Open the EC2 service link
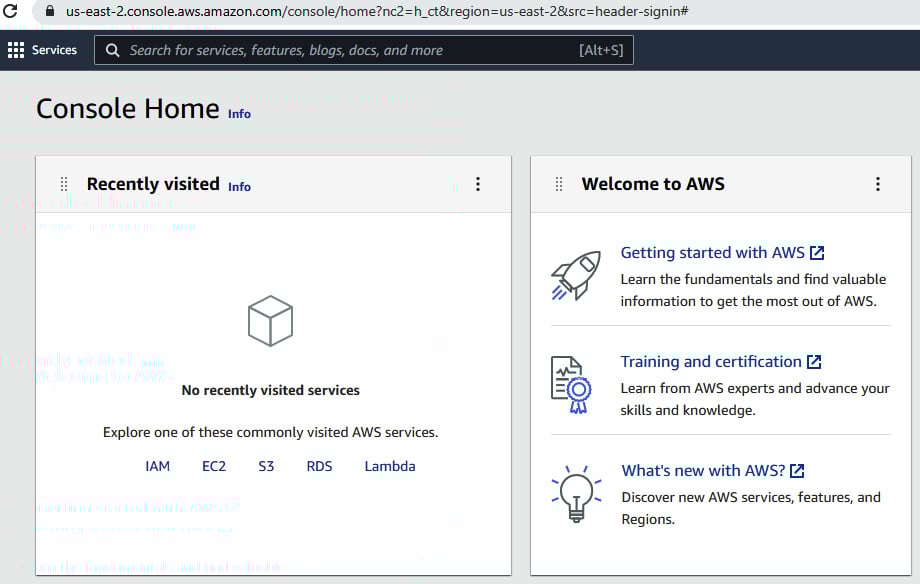Screen dimensions: 920x584 point(214,466)
